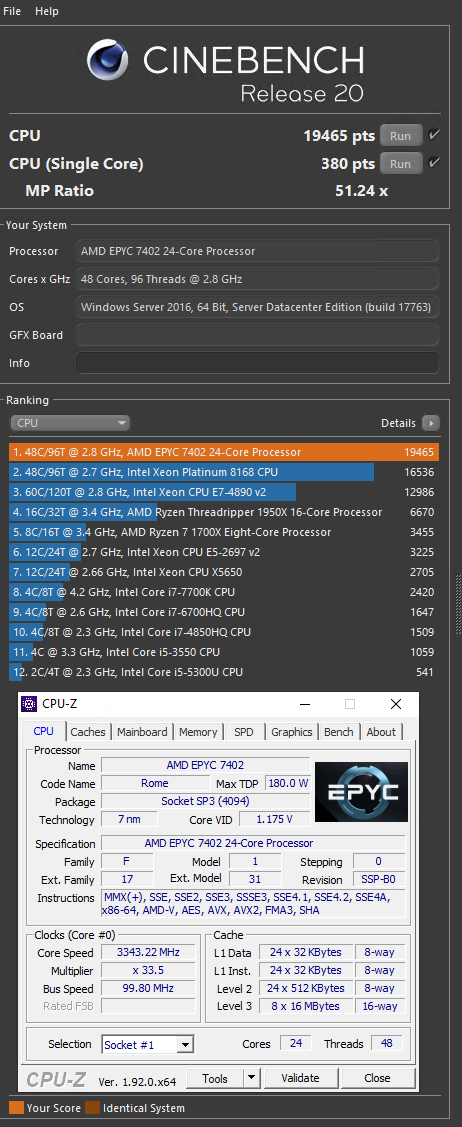Switch to the Mainboard tab
The width and height of the screenshot is (462, 1127).
click(x=142, y=732)
